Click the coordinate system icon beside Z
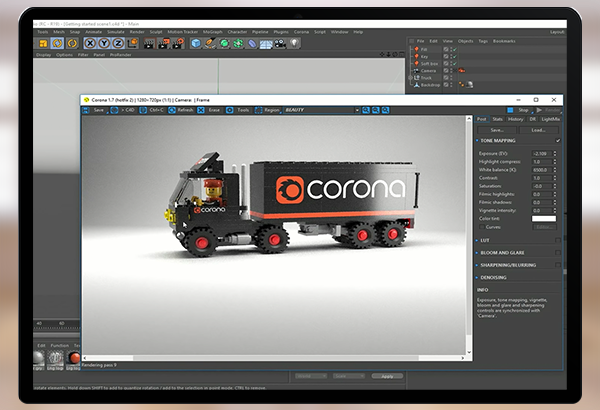The image size is (600, 410). pos(132,43)
